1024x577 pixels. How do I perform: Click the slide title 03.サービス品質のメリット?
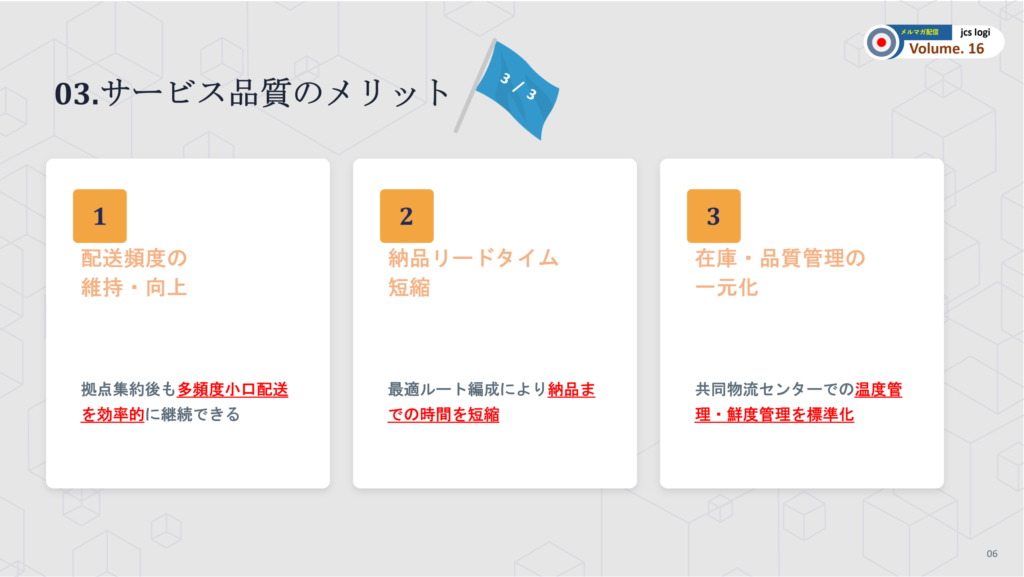point(253,93)
